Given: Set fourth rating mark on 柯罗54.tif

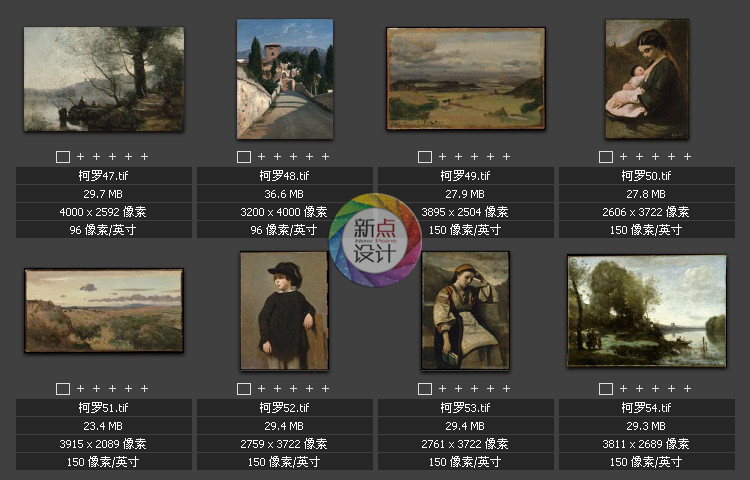Looking at the screenshot, I should coord(672,388).
